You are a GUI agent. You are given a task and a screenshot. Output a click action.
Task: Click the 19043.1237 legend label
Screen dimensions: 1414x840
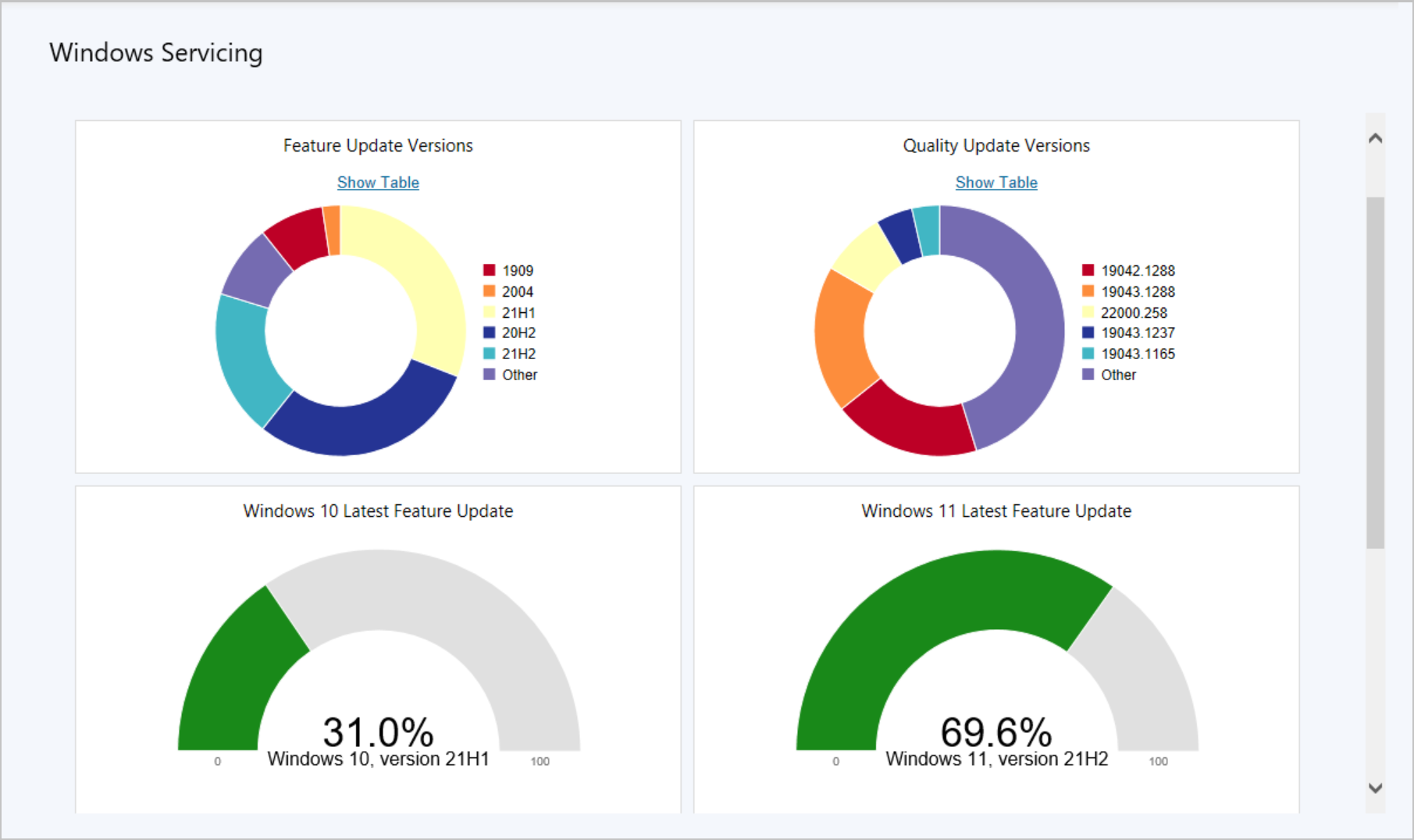1138,333
